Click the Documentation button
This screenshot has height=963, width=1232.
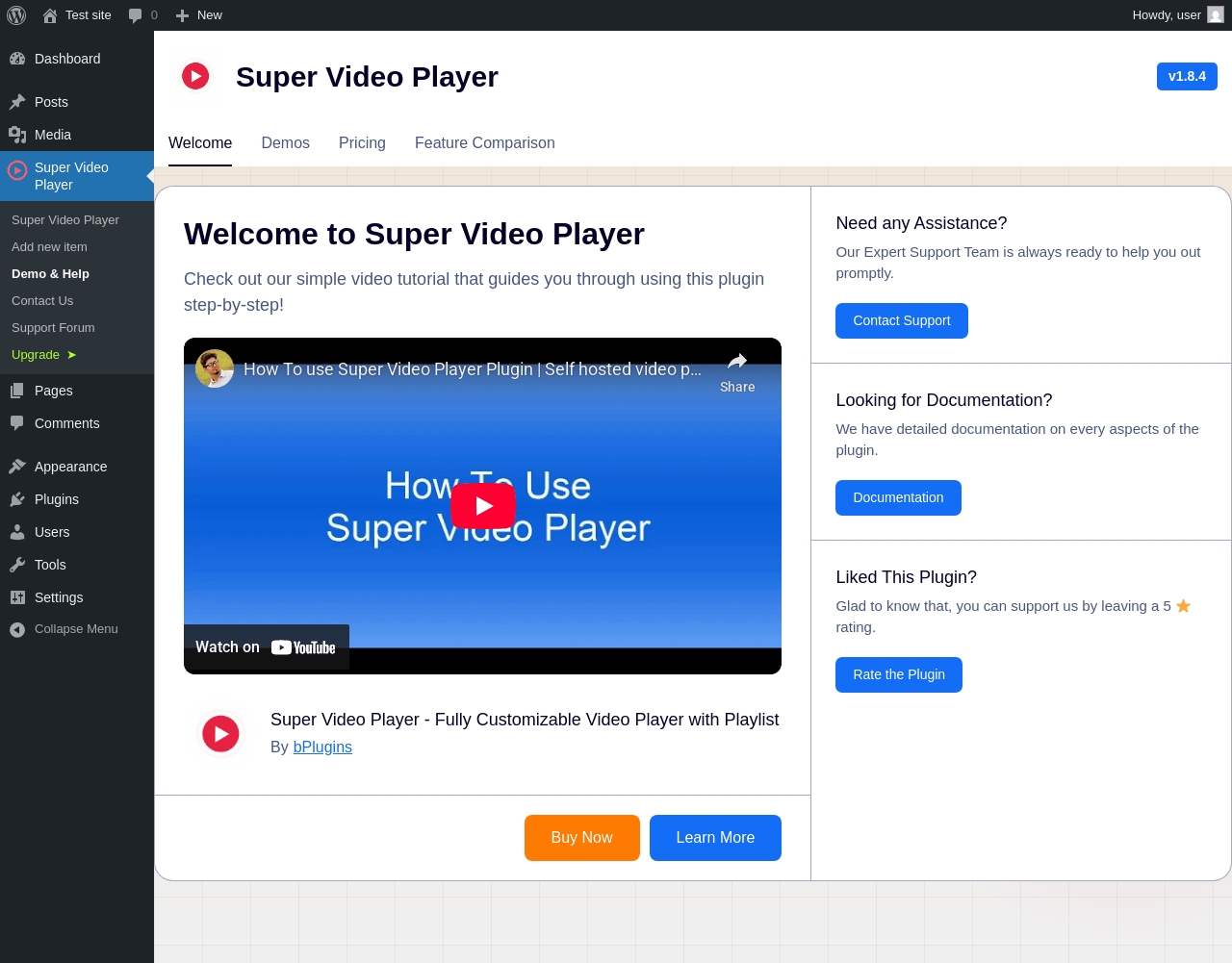coord(898,498)
